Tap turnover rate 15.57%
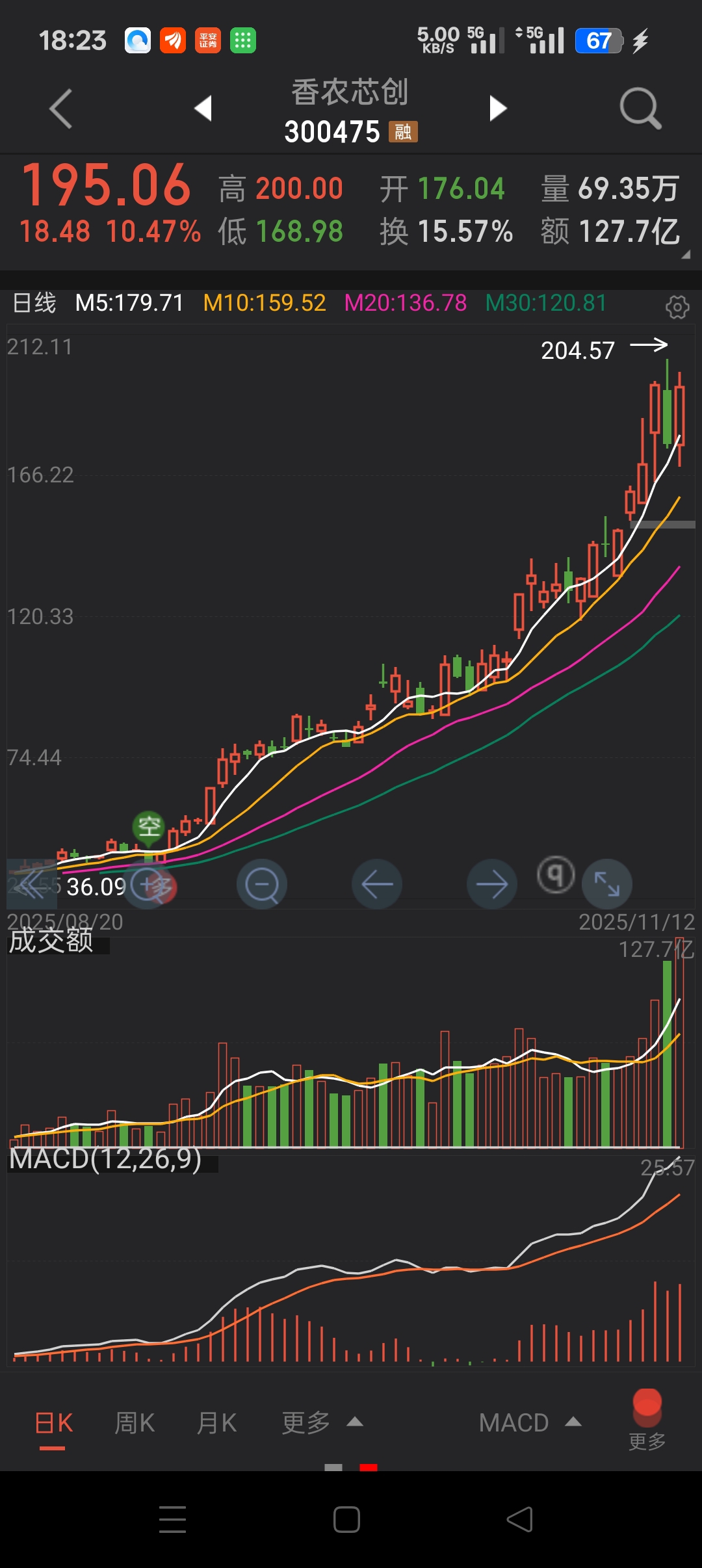Screen dimensions: 702x1568 465,231
